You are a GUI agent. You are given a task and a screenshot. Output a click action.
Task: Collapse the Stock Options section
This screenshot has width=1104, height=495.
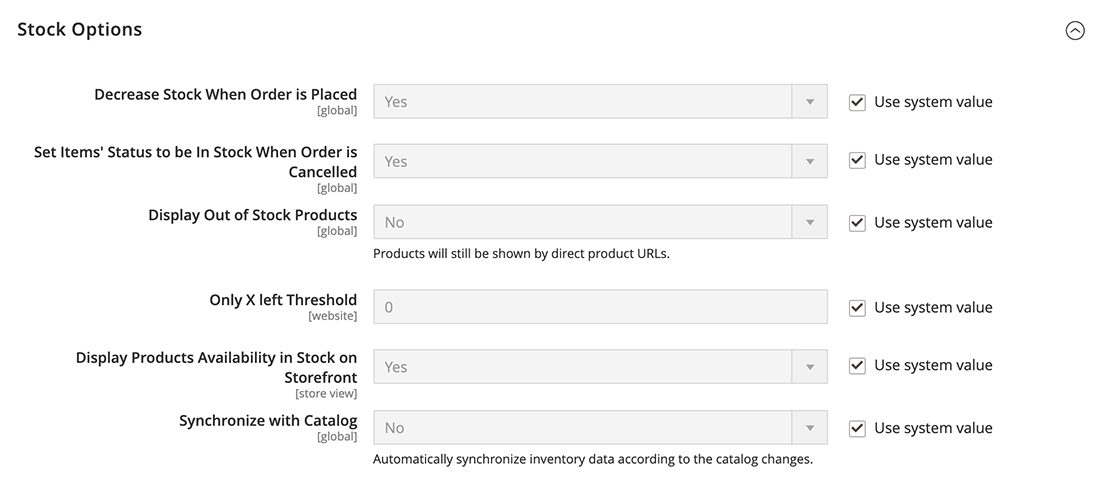[x=1074, y=30]
